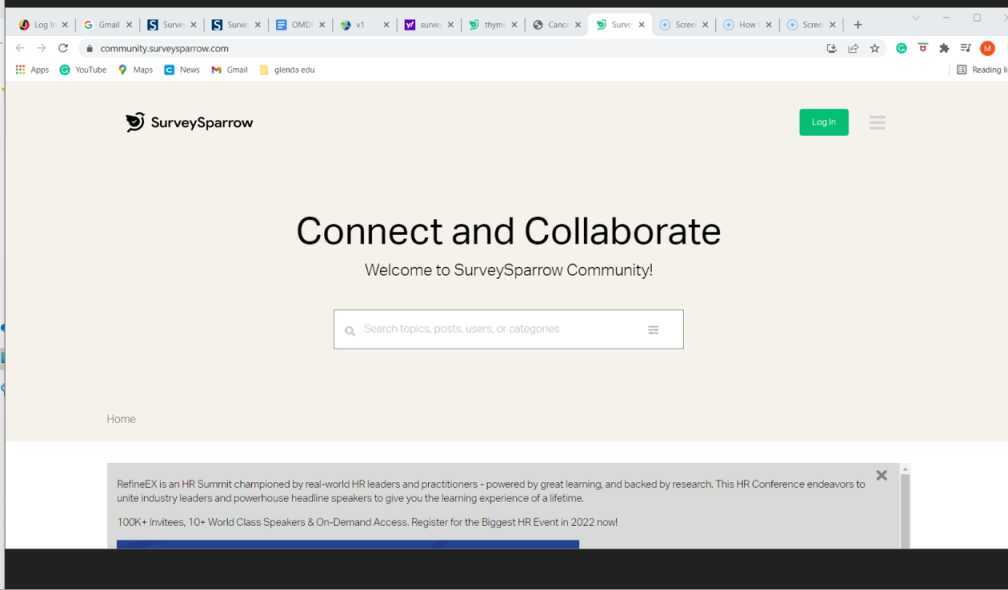The height and width of the screenshot is (590, 1008).
Task: Navigate using the Home breadcrumb link
Action: (x=121, y=418)
